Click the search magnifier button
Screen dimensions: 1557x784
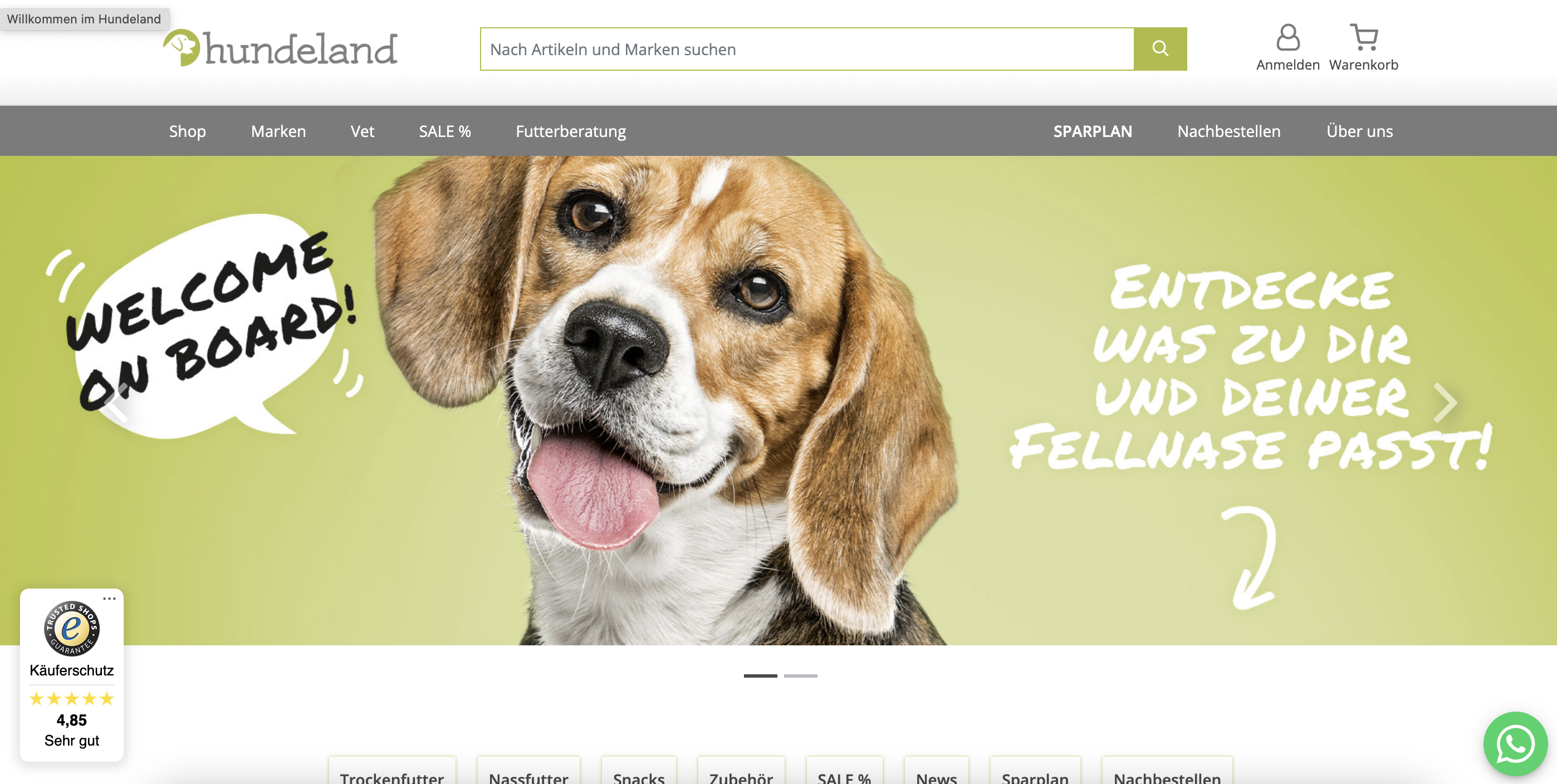click(1160, 49)
